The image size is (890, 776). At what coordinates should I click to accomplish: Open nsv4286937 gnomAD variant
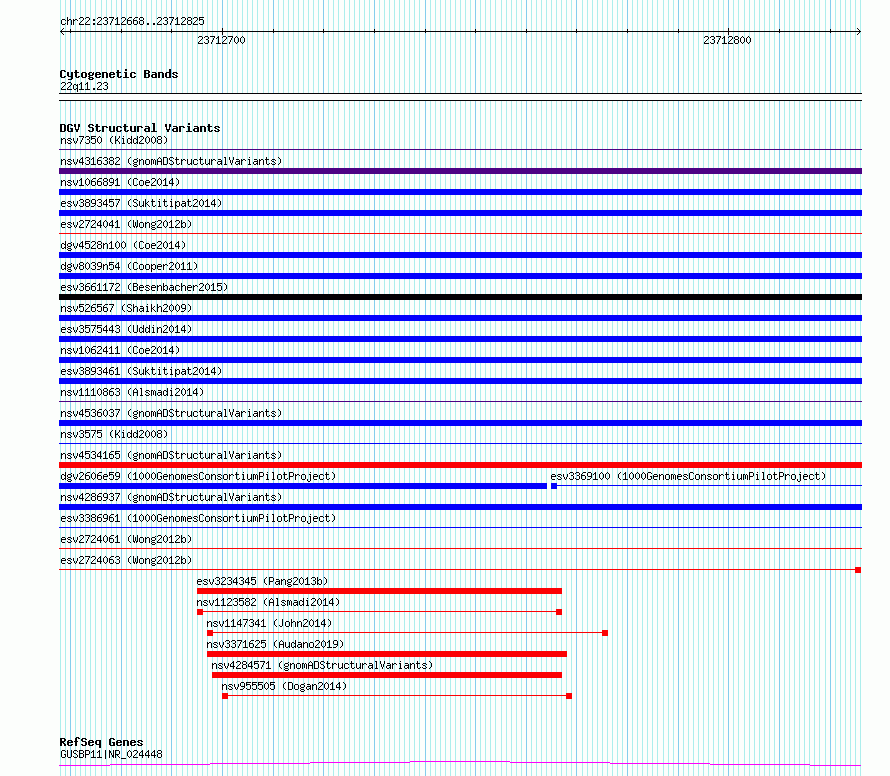(x=171, y=497)
